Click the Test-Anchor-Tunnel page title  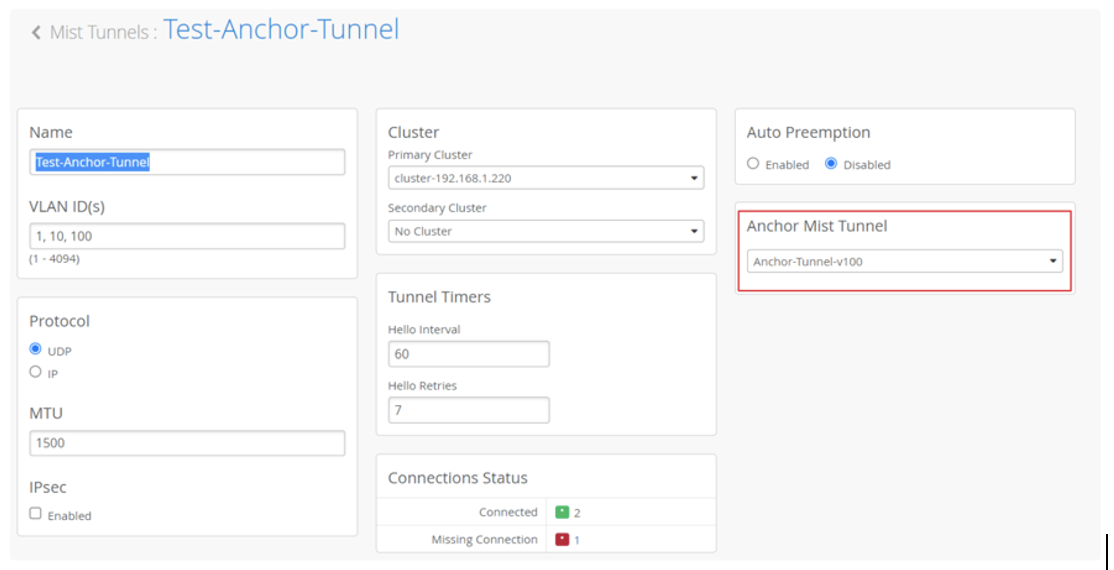(281, 30)
